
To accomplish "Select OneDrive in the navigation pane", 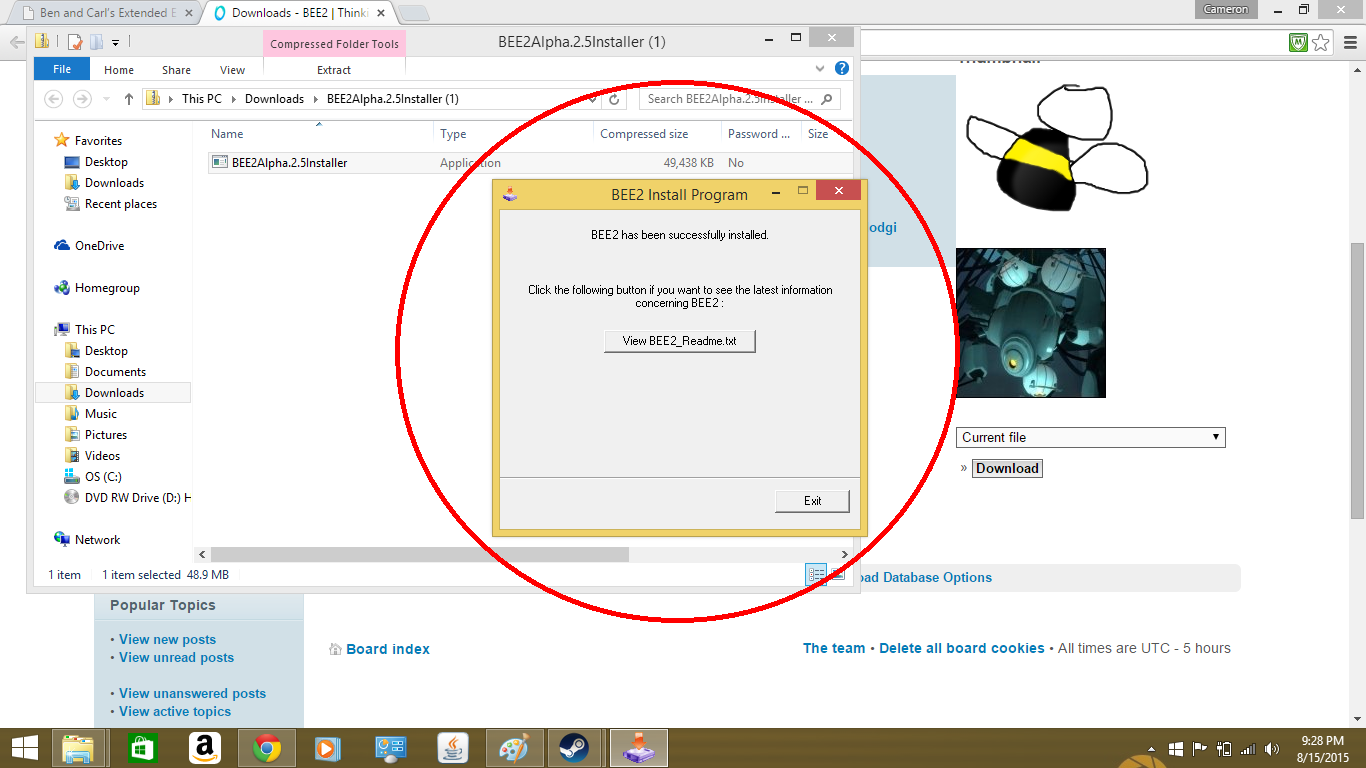I will [x=99, y=246].
